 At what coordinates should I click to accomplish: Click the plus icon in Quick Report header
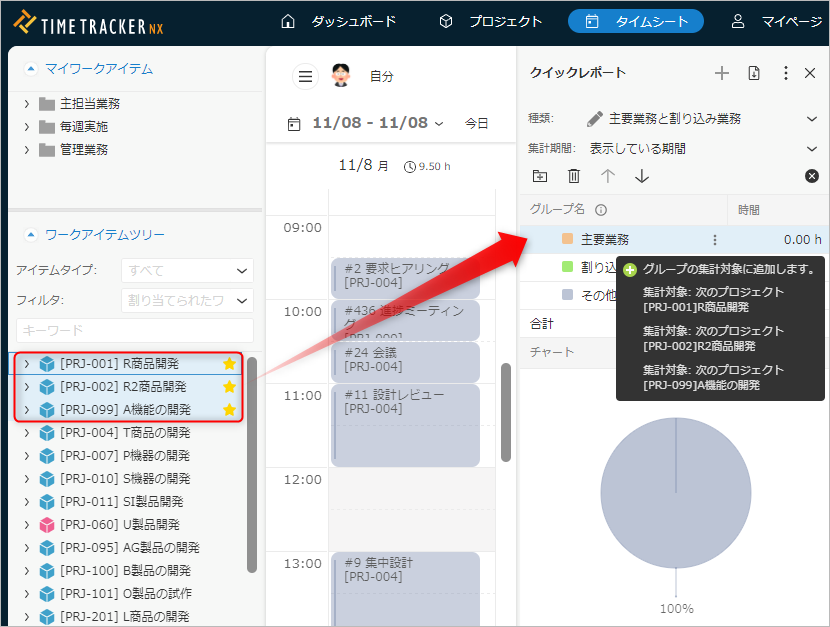[x=722, y=73]
